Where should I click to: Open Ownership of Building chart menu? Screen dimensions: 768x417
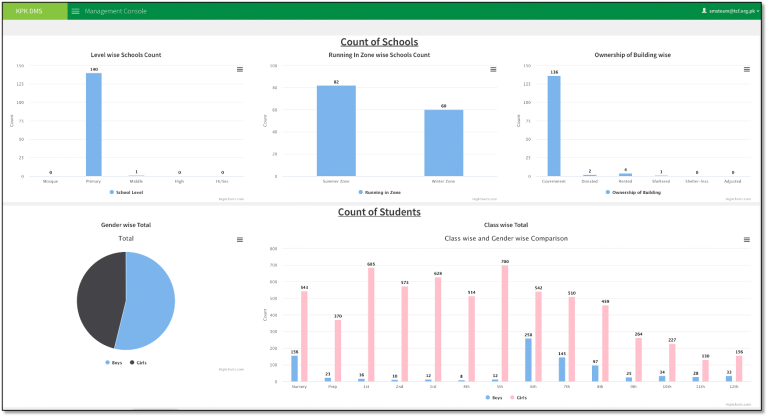click(746, 69)
